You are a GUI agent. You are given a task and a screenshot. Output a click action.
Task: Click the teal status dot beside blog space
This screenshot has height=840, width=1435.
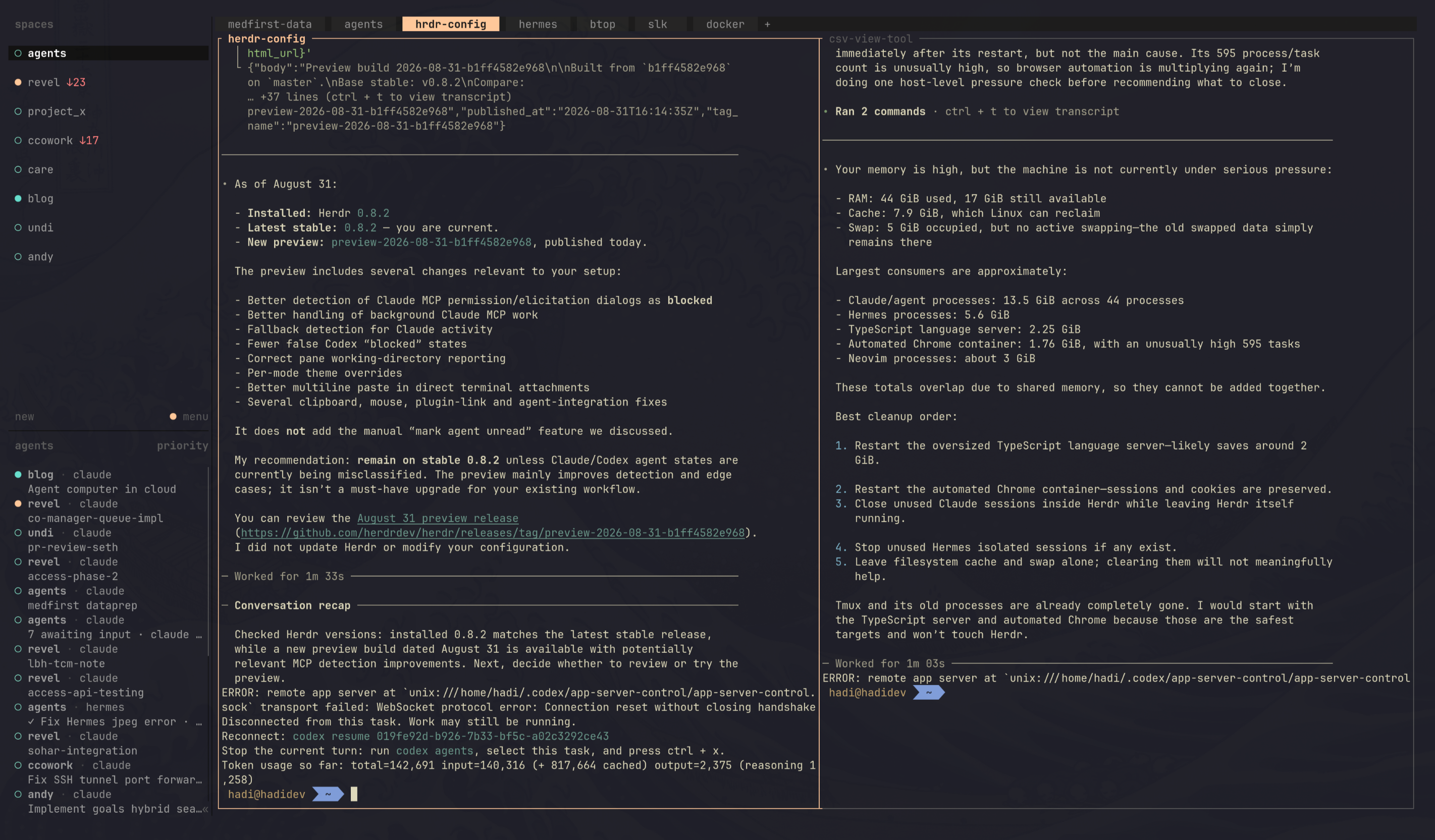click(18, 198)
